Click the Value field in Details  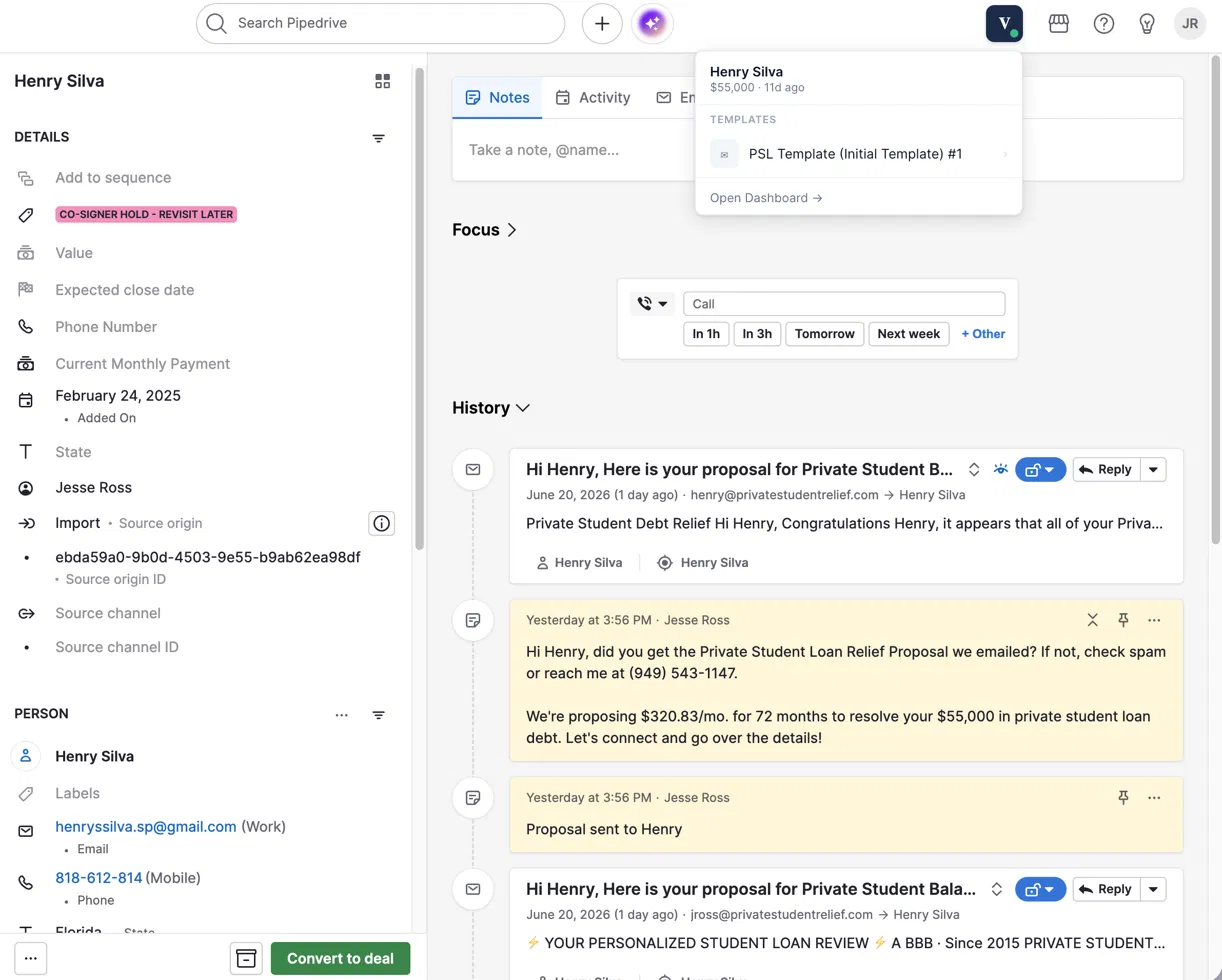point(74,253)
